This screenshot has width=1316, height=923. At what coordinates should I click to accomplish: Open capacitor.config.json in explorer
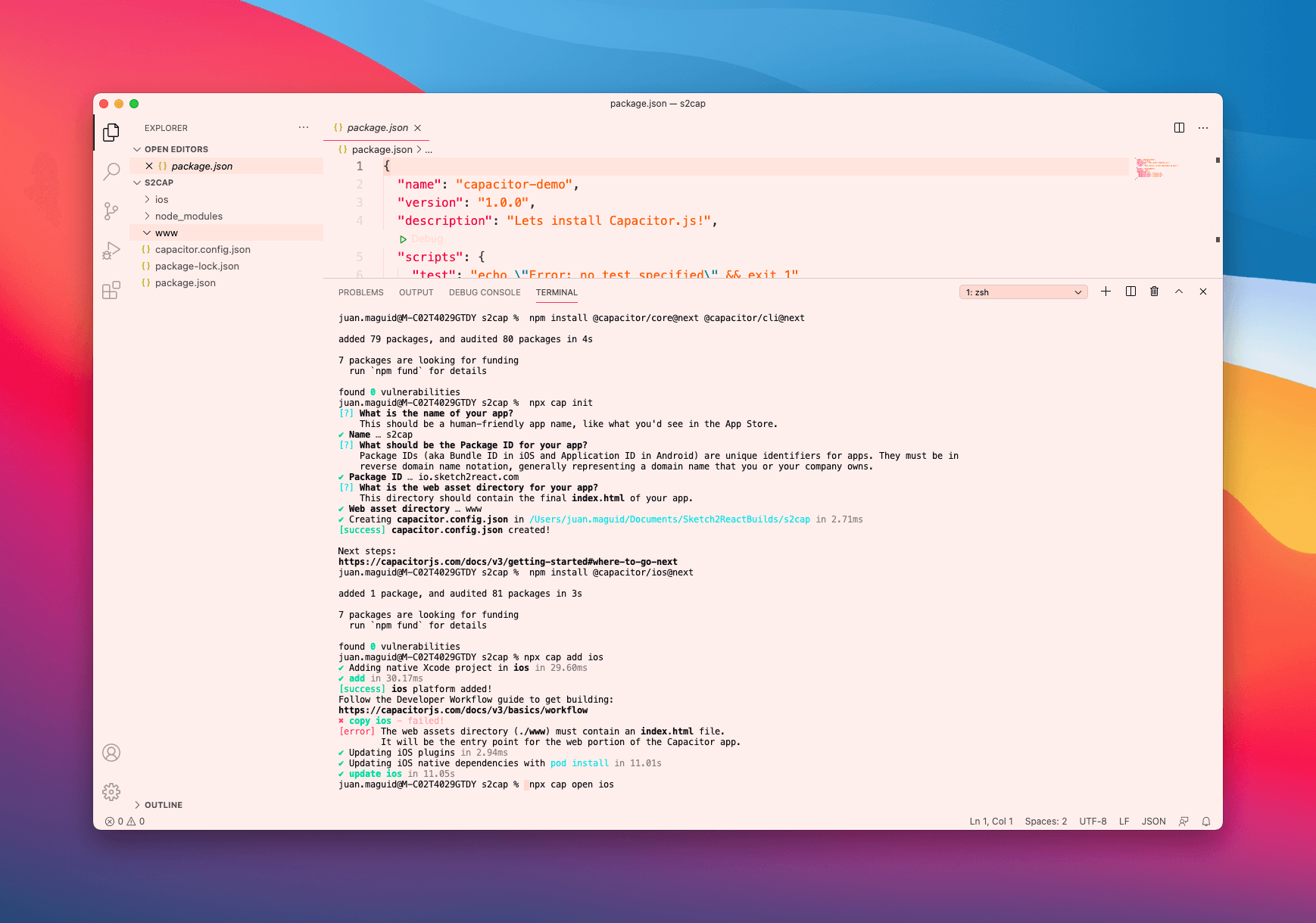pyautogui.click(x=226, y=250)
